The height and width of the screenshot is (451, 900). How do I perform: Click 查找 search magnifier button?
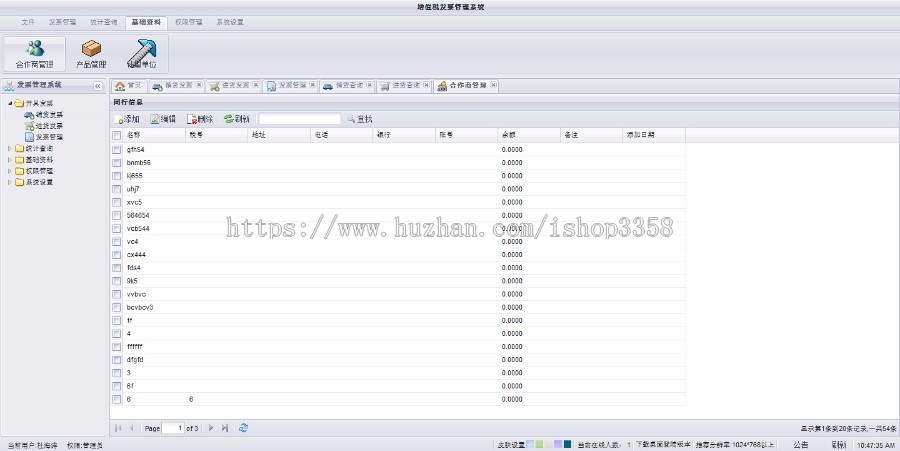(x=359, y=119)
